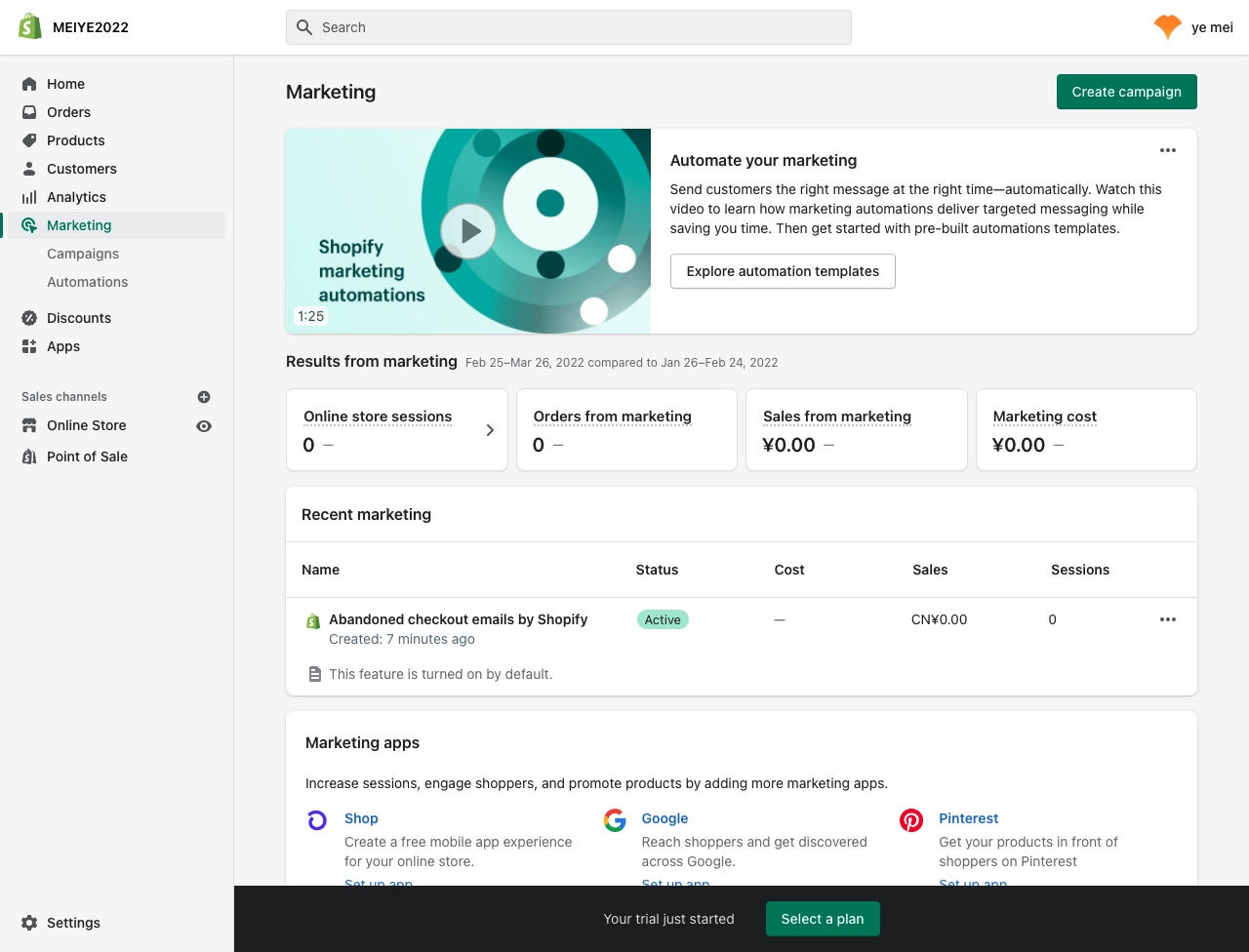Click the Apps grid icon

[x=29, y=346]
